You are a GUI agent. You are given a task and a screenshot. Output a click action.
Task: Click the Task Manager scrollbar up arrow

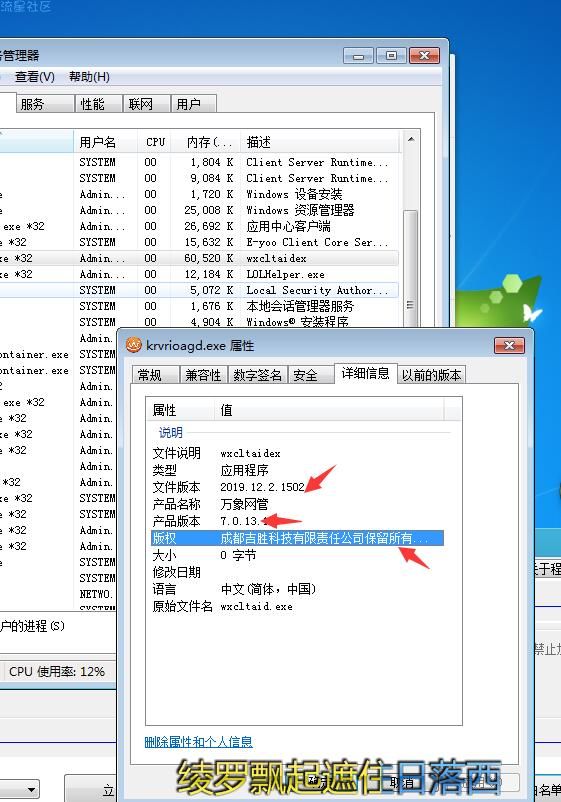pyautogui.click(x=411, y=139)
